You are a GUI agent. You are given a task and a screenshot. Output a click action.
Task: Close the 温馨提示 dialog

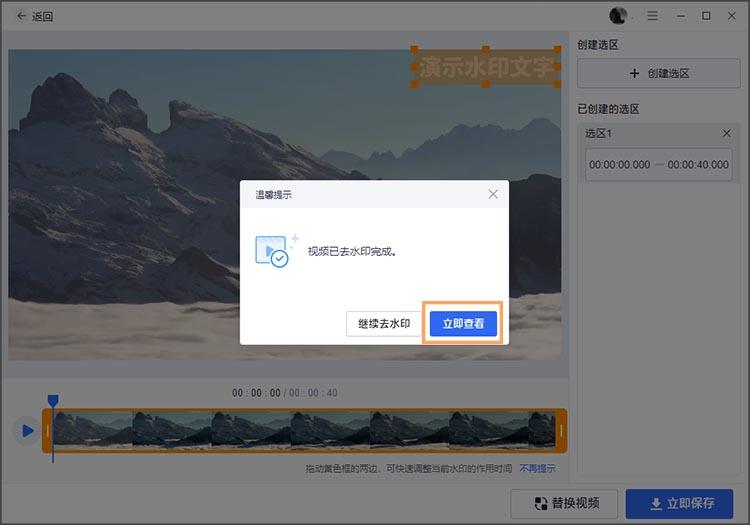click(492, 194)
